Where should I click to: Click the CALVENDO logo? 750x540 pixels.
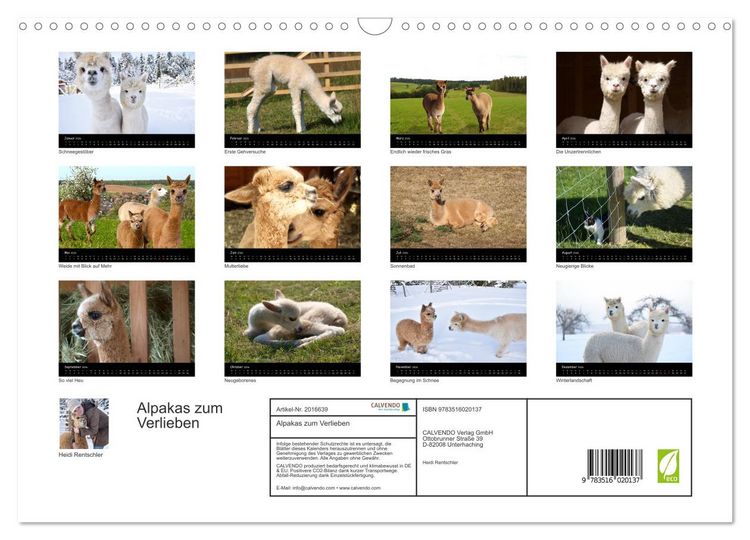pyautogui.click(x=391, y=407)
